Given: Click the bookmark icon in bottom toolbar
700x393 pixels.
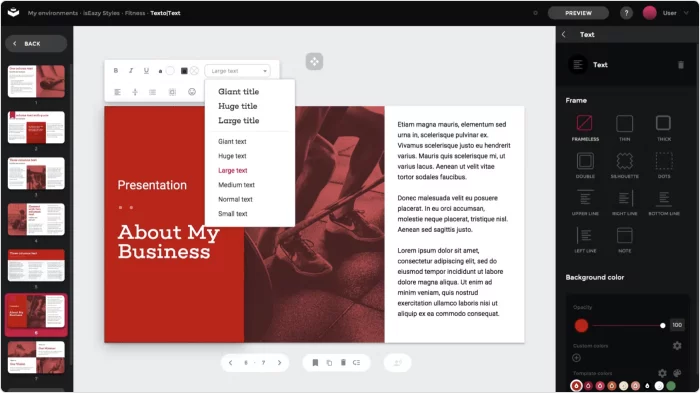Looking at the screenshot, I should [315, 363].
